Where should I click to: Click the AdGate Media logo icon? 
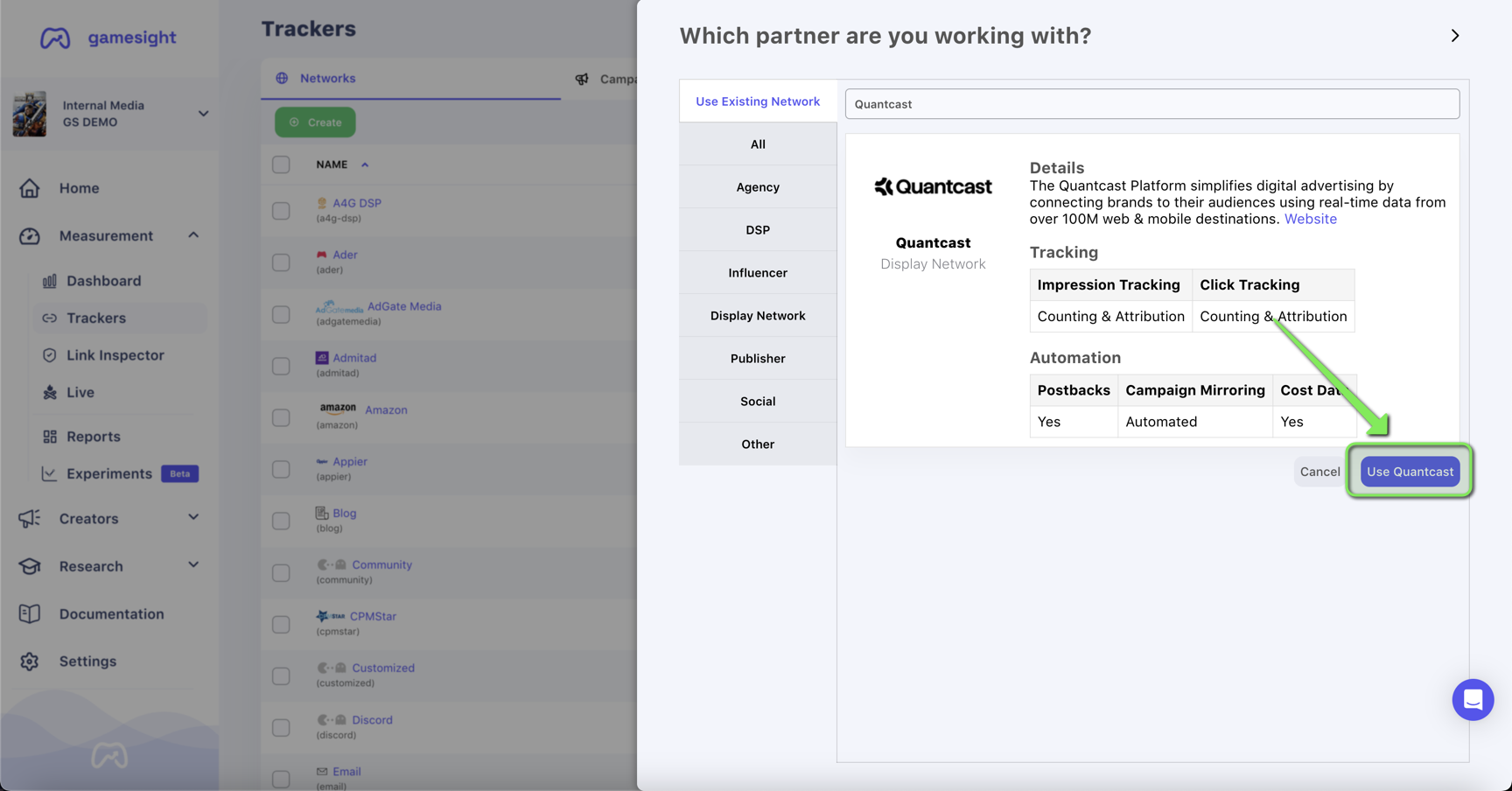[x=339, y=307]
